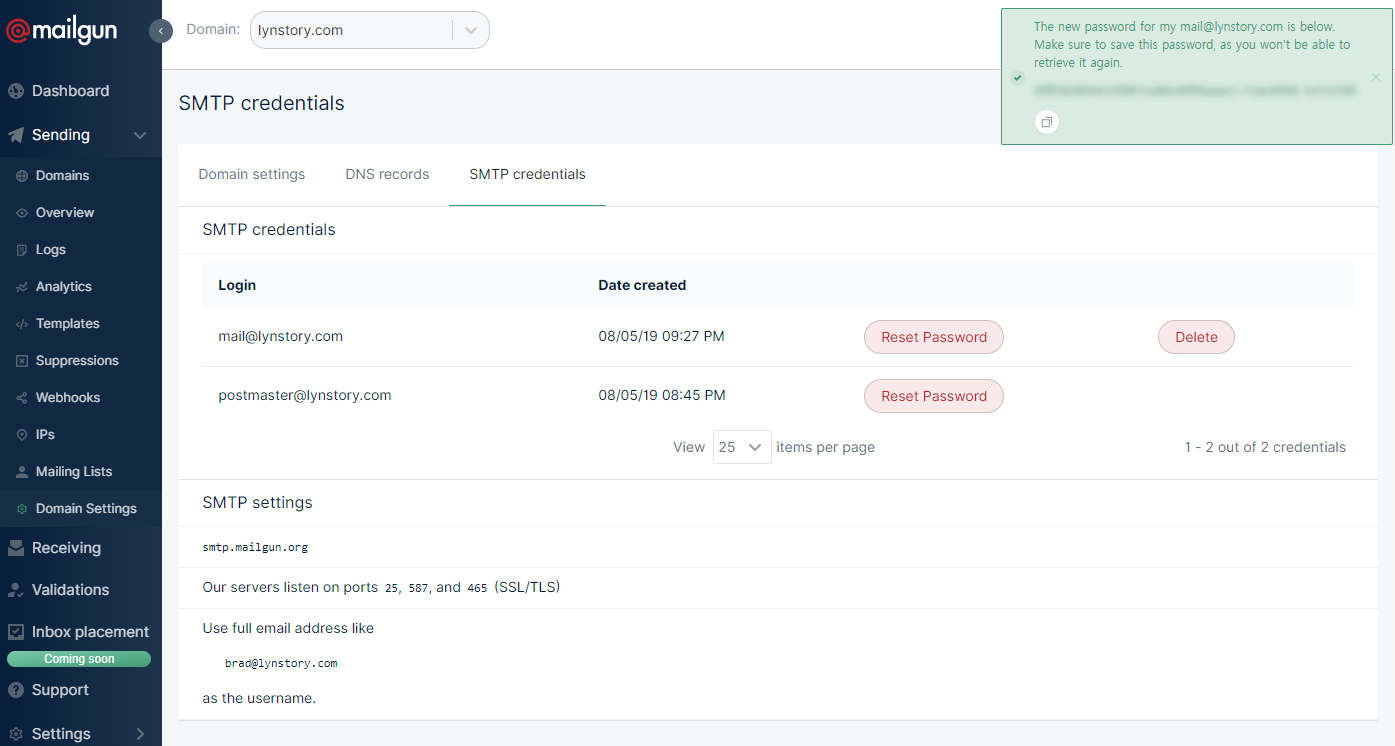Click the Templates code icon
This screenshot has width=1395, height=746.
coord(22,324)
